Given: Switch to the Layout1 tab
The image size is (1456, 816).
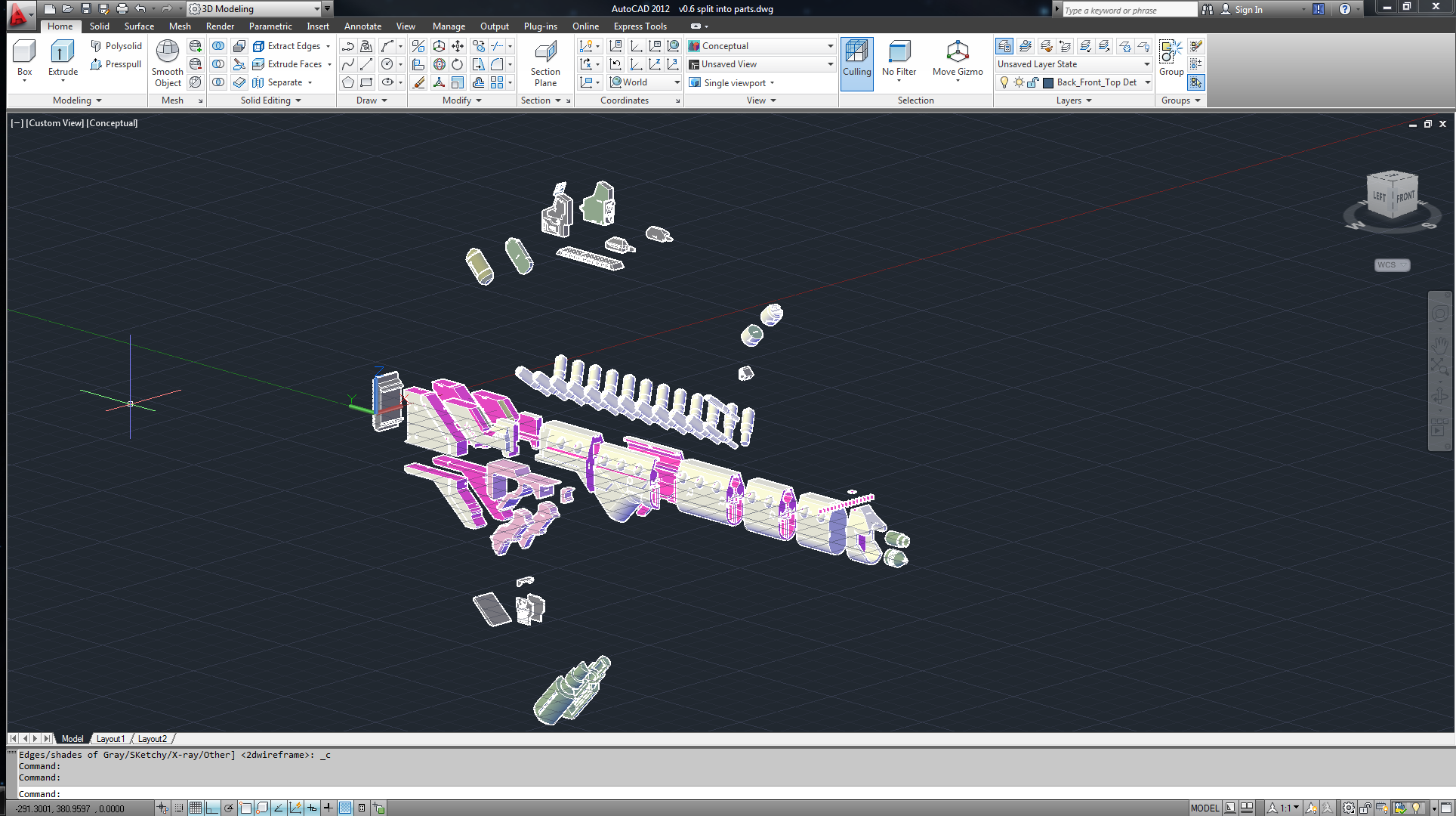Looking at the screenshot, I should pyautogui.click(x=110, y=739).
